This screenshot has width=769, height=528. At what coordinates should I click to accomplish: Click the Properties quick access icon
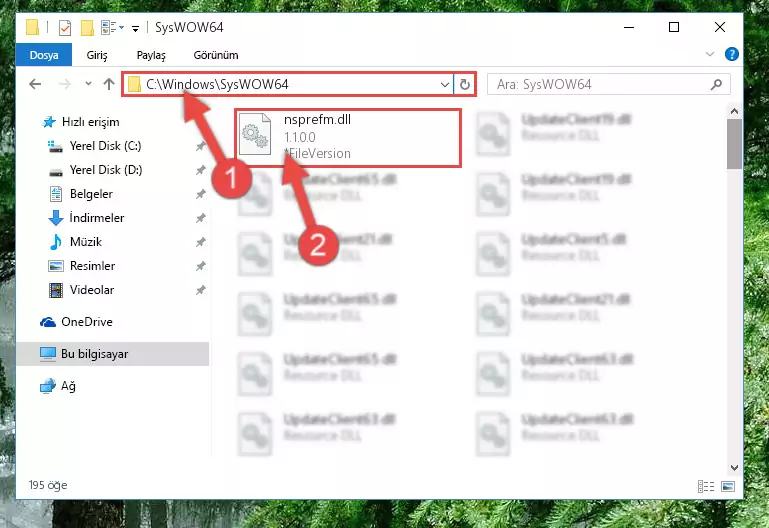[65, 28]
